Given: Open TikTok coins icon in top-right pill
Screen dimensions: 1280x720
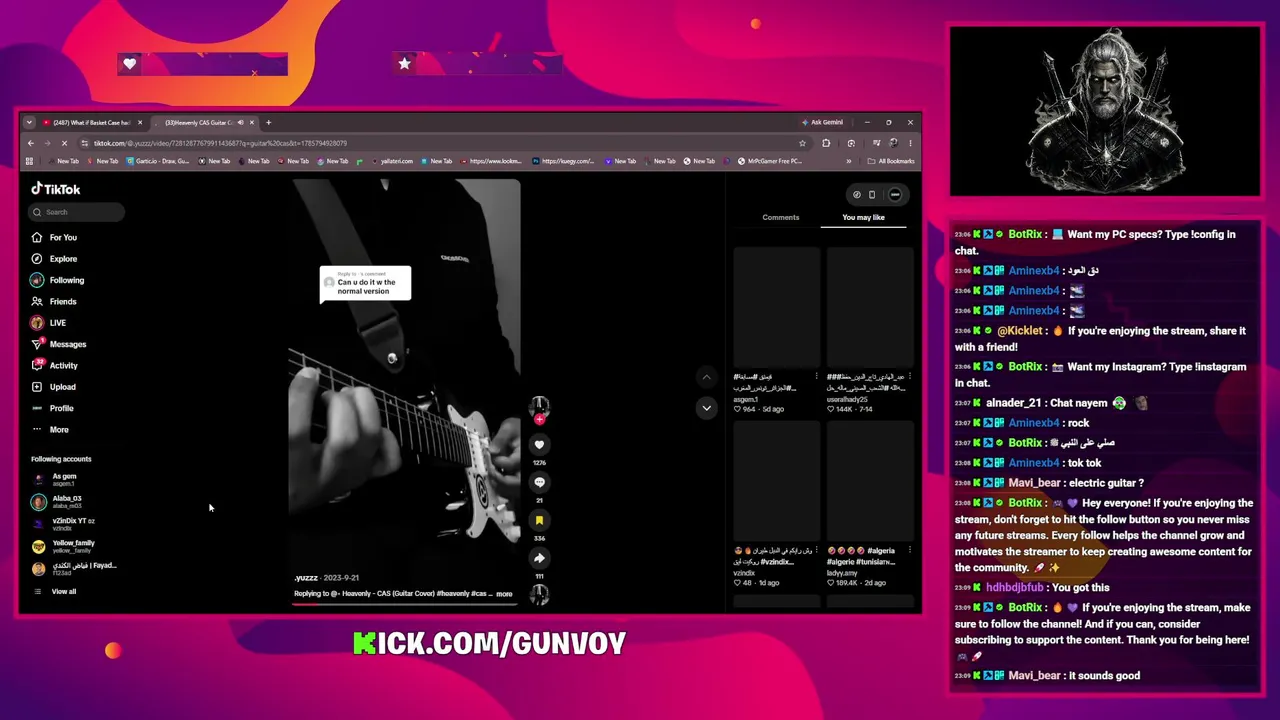Looking at the screenshot, I should pos(856,195).
